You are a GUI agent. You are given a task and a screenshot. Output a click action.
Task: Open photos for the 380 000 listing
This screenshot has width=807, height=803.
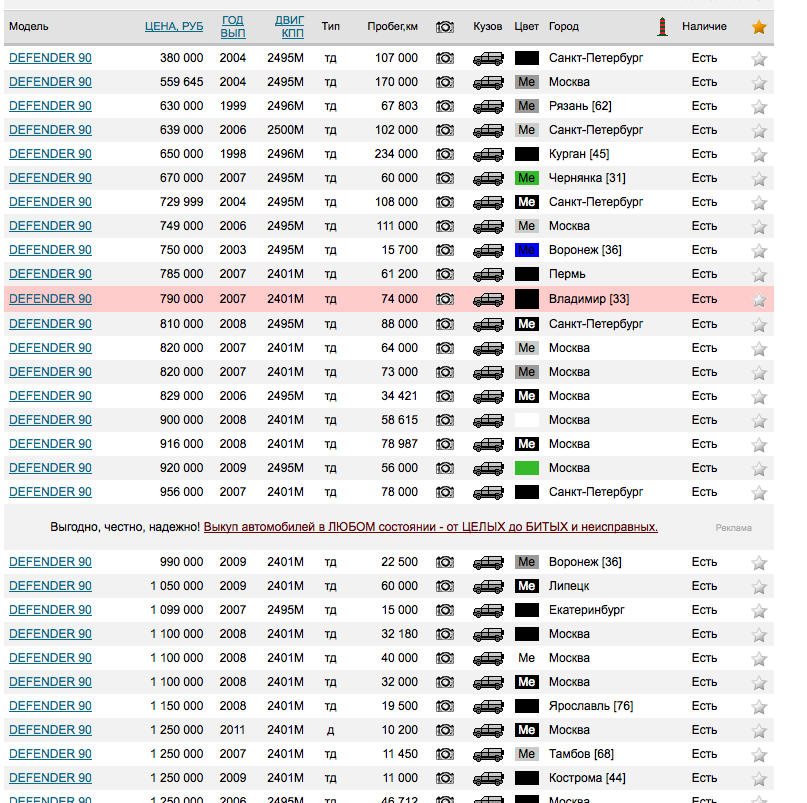point(445,58)
